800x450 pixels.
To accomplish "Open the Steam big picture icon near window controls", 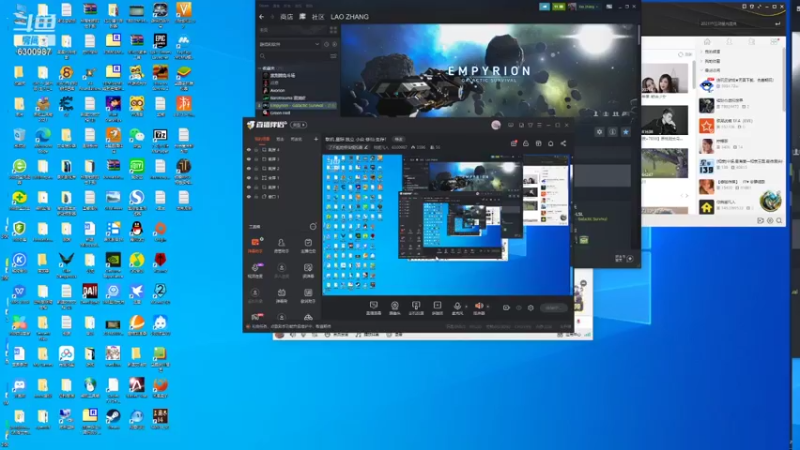I will (609, 7).
